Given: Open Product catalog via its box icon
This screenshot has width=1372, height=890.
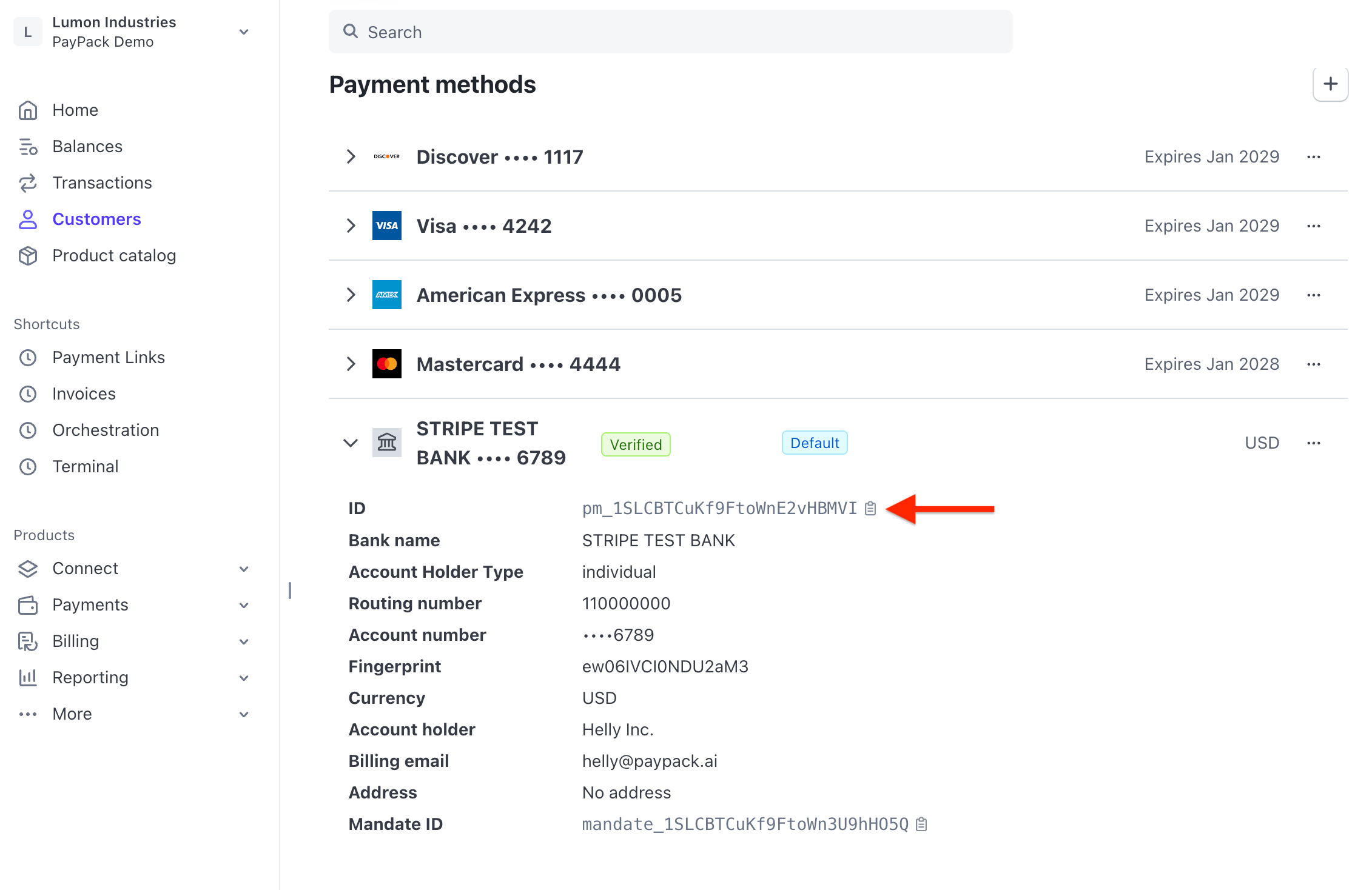Looking at the screenshot, I should pyautogui.click(x=28, y=255).
